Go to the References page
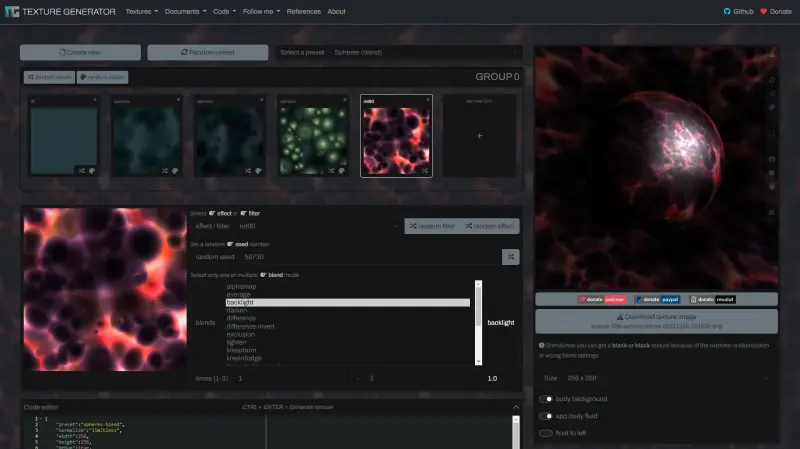Screen dimensions: 800x449 [x=304, y=11]
